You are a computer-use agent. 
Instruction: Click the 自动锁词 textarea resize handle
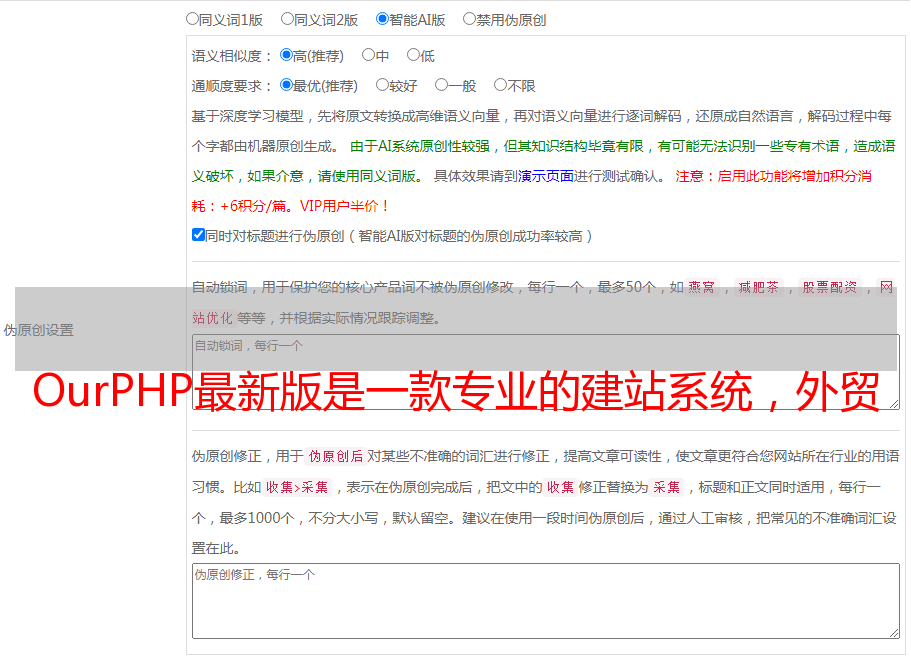click(894, 404)
